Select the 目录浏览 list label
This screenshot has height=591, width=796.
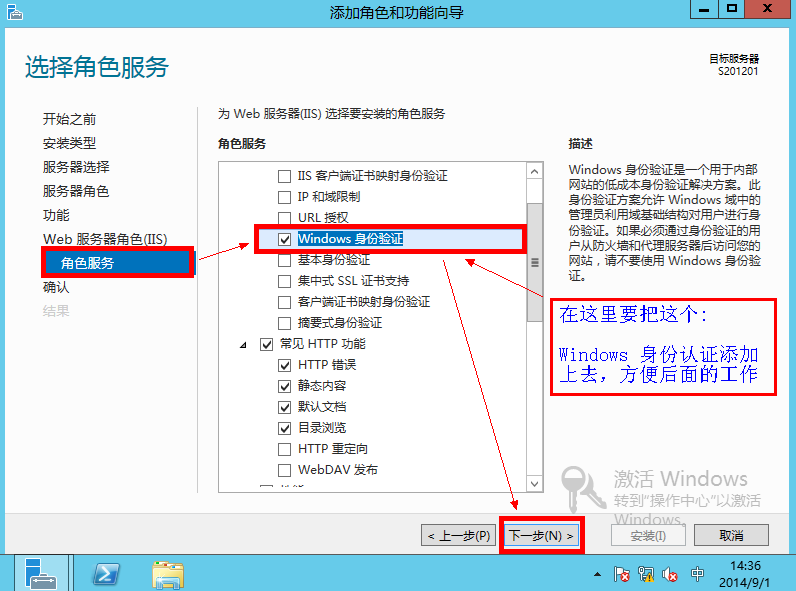pyautogui.click(x=322, y=428)
